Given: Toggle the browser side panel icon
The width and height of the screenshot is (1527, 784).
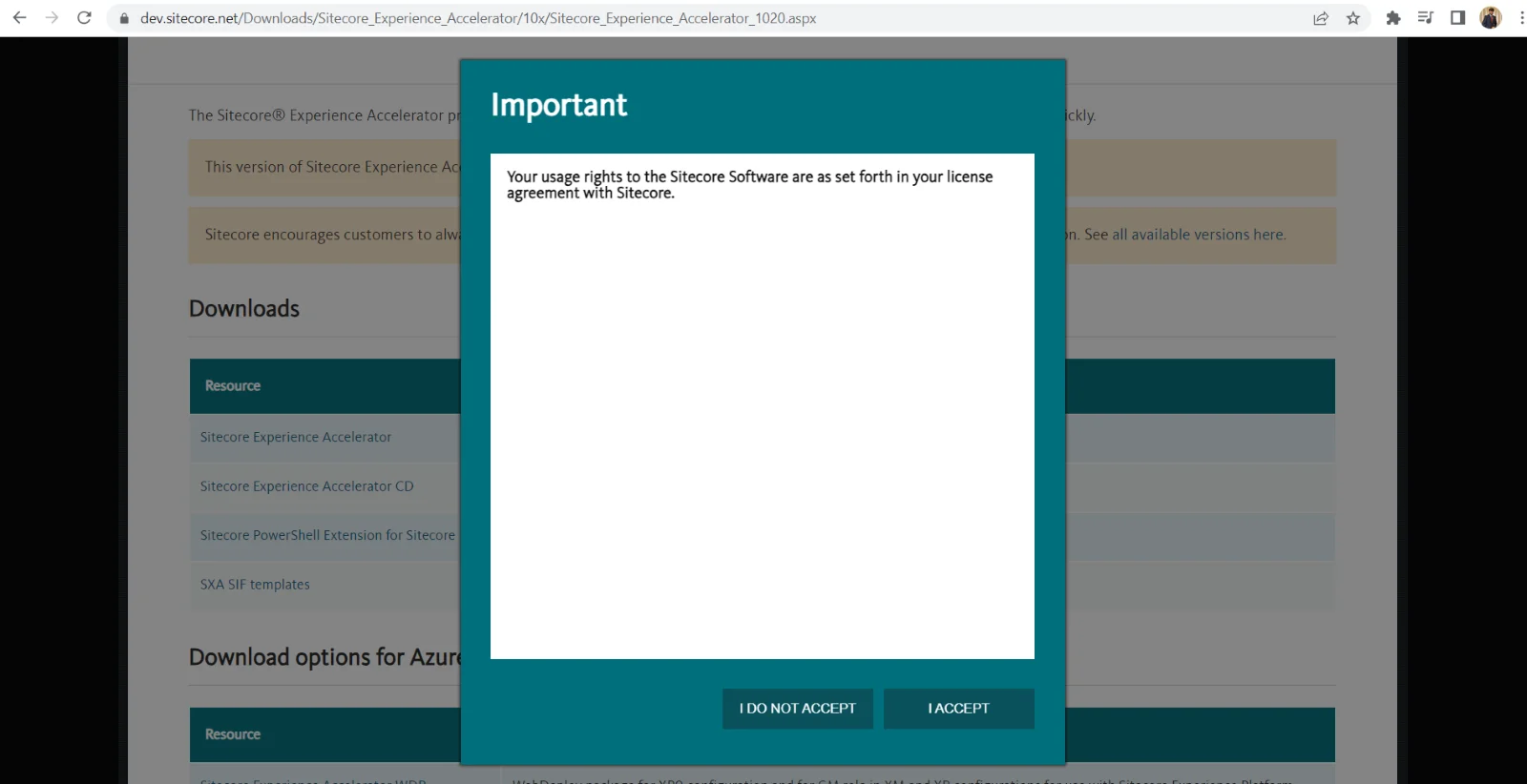Looking at the screenshot, I should click(x=1457, y=18).
